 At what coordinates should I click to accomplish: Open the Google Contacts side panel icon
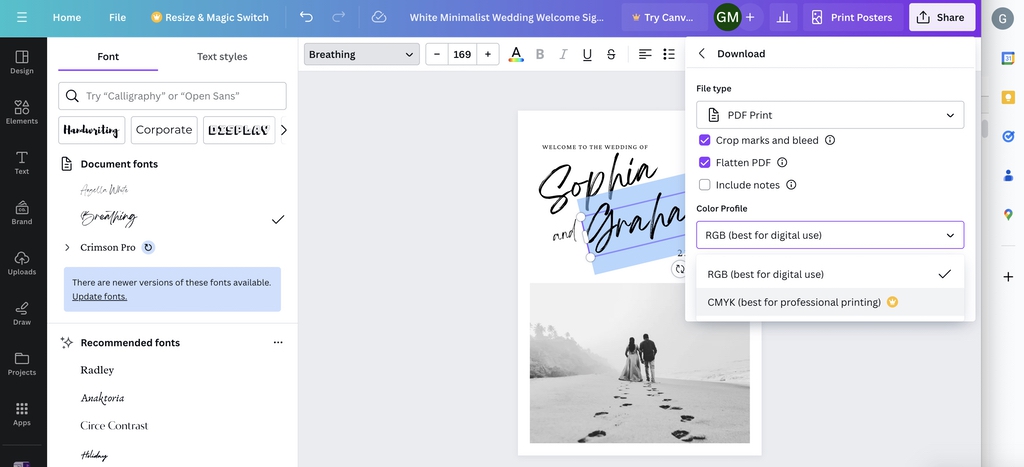(1008, 175)
